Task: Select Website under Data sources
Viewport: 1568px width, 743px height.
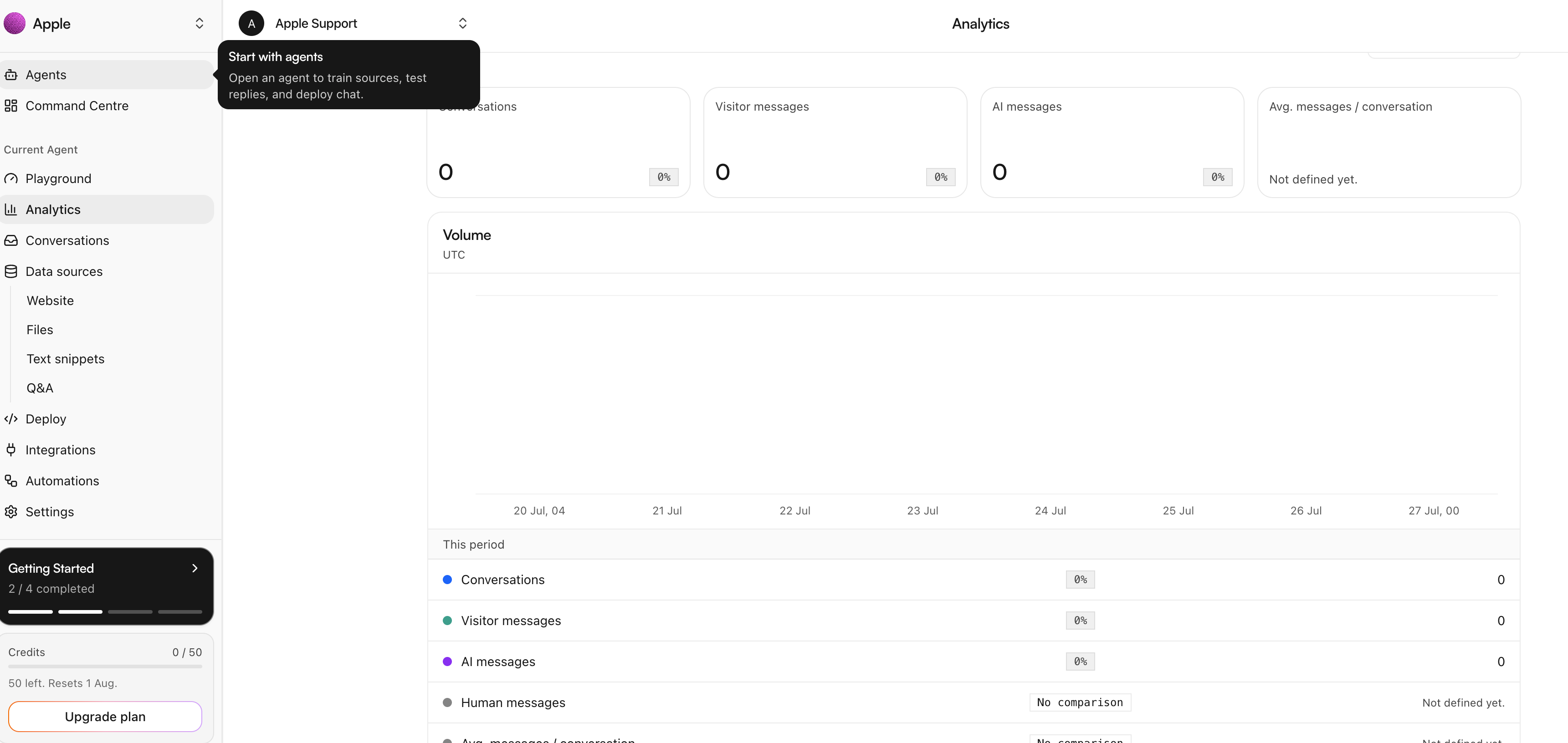Action: [x=50, y=300]
